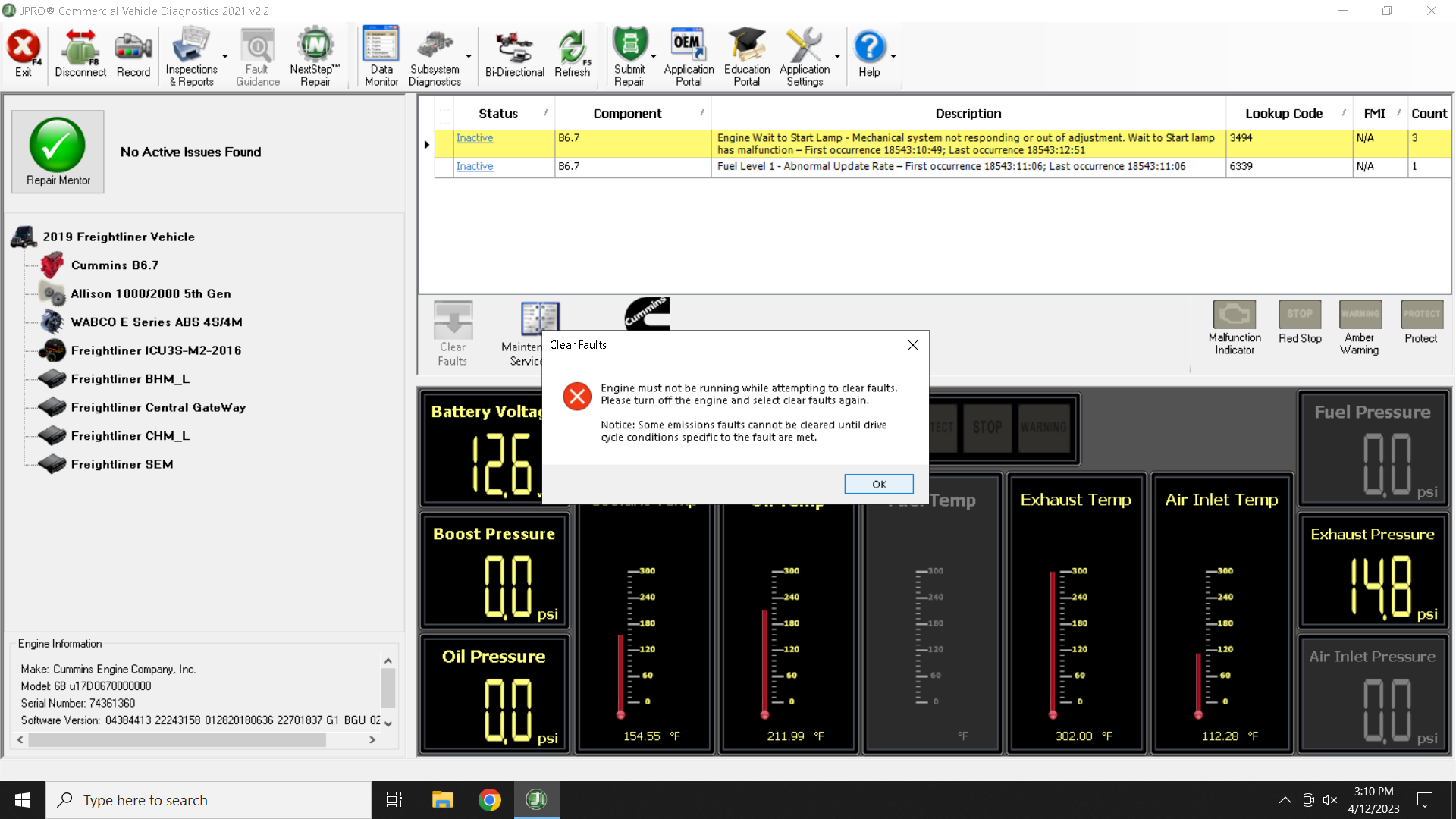Click the Oil Pressure gauge
This screenshot has width=1456, height=819.
[494, 695]
